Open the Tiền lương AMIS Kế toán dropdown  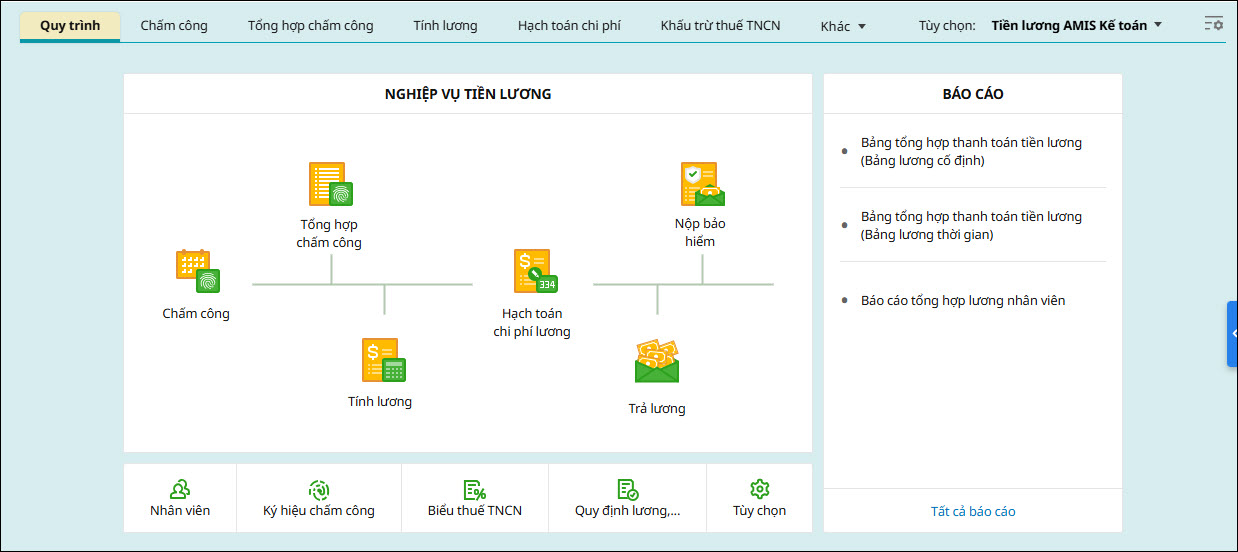tap(1076, 25)
